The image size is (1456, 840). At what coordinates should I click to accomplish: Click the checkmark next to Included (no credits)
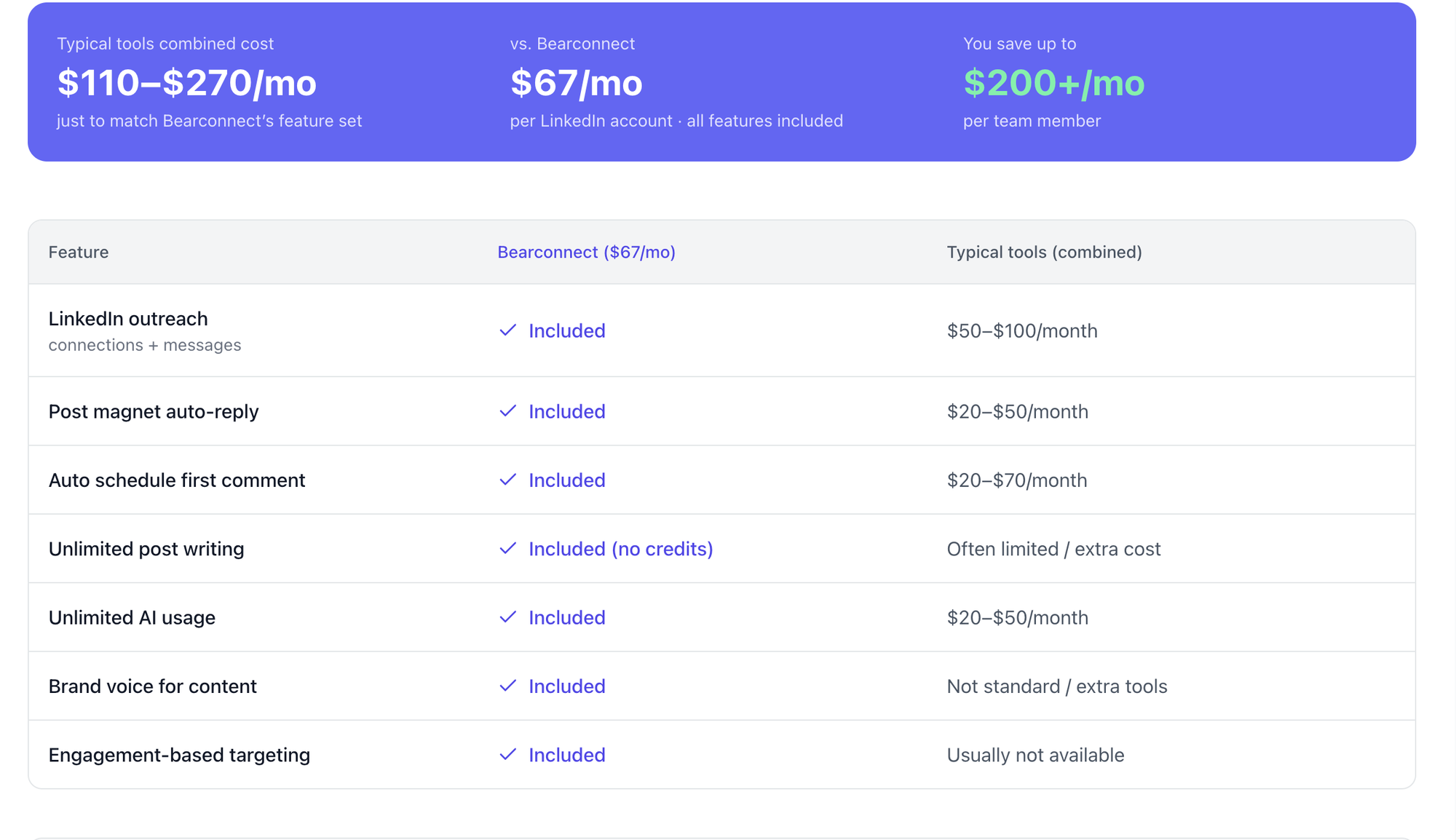click(x=507, y=548)
